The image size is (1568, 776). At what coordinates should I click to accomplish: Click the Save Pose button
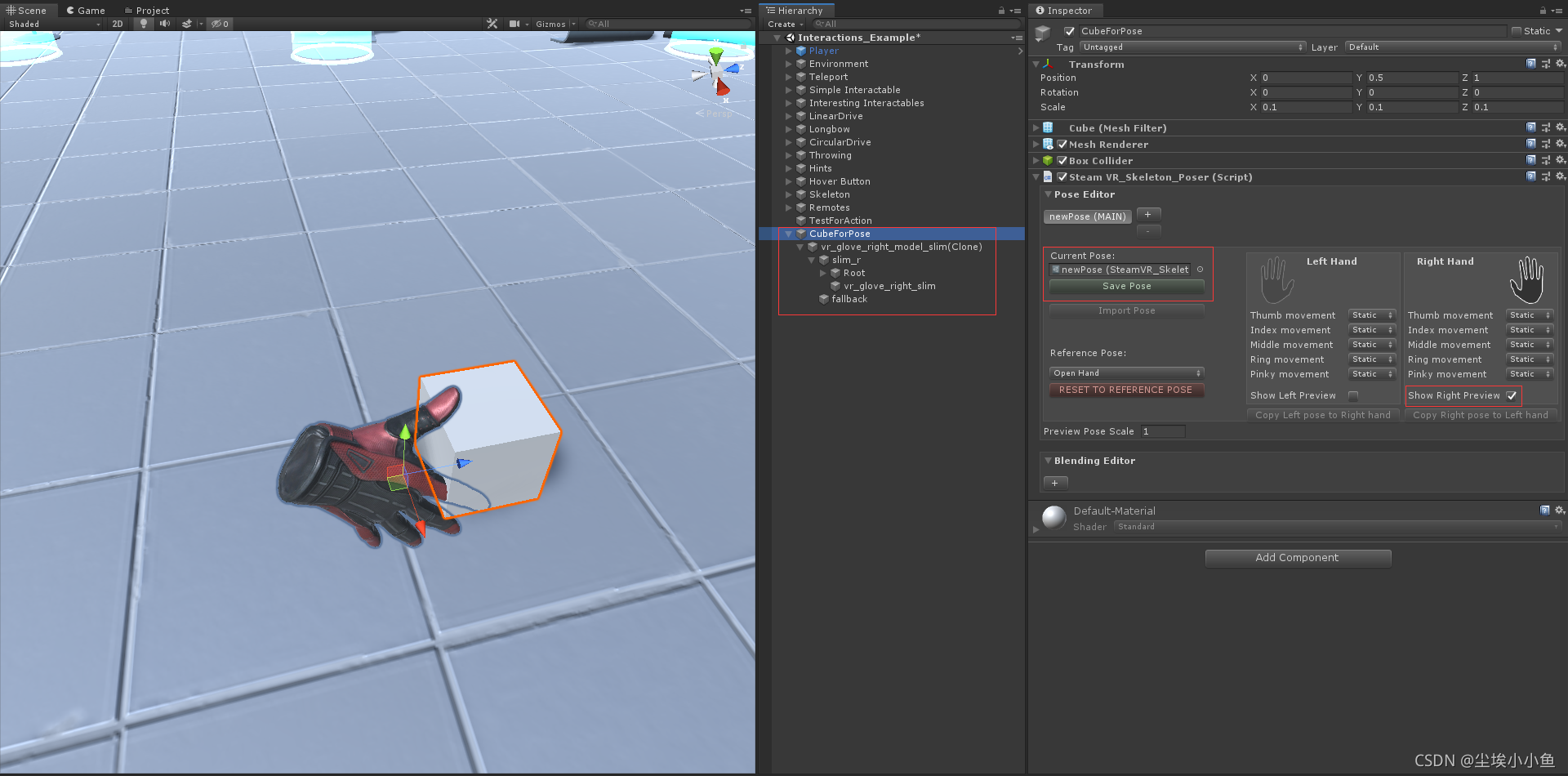pos(1127,286)
